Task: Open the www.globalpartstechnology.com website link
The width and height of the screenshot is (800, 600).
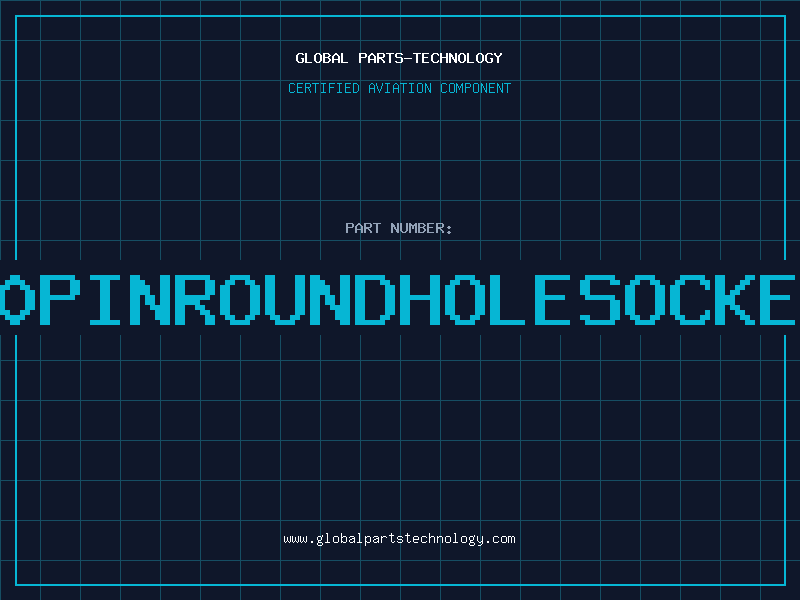Action: pyautogui.click(x=399, y=539)
